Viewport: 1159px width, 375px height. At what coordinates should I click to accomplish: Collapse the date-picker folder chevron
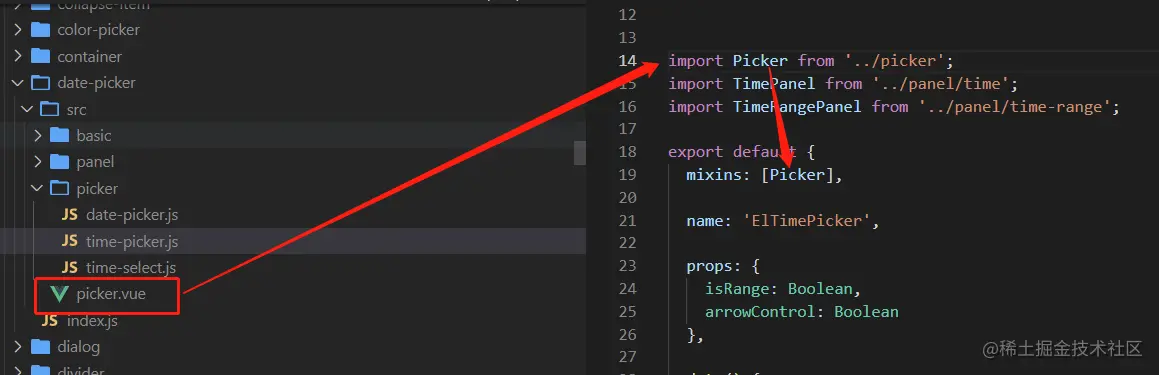(x=18, y=83)
